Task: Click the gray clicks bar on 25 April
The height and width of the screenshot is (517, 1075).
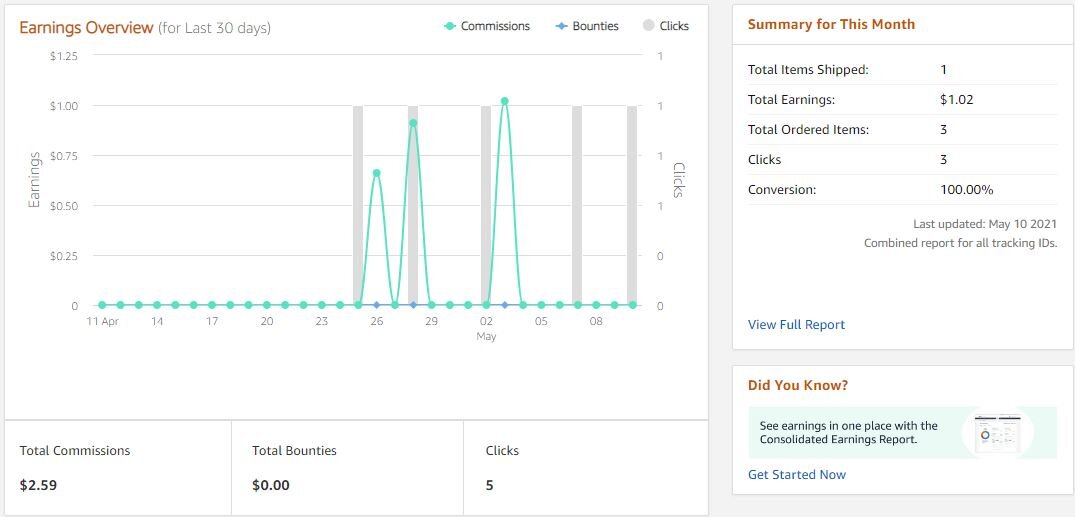Action: [x=358, y=205]
